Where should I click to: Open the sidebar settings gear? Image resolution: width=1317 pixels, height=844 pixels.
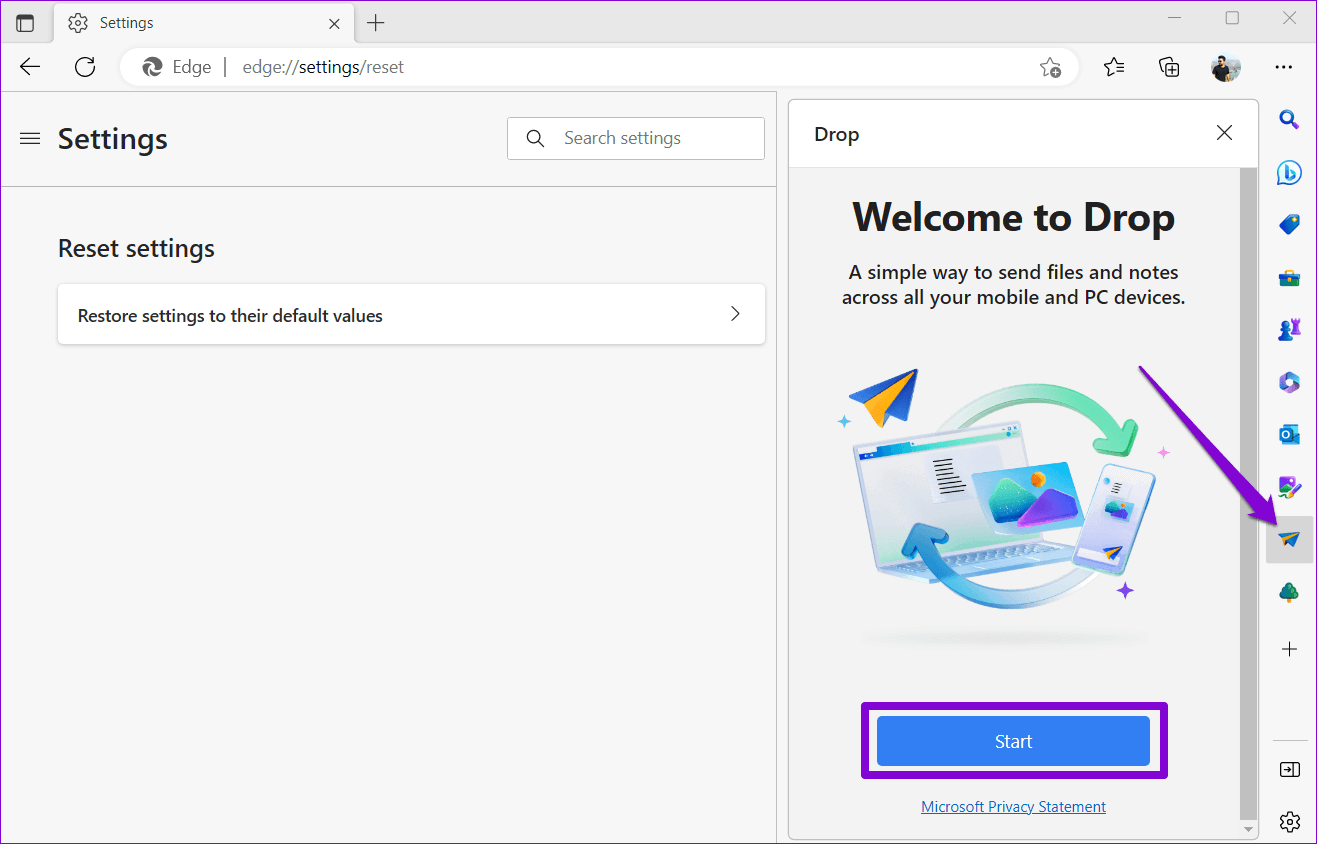[x=1289, y=822]
